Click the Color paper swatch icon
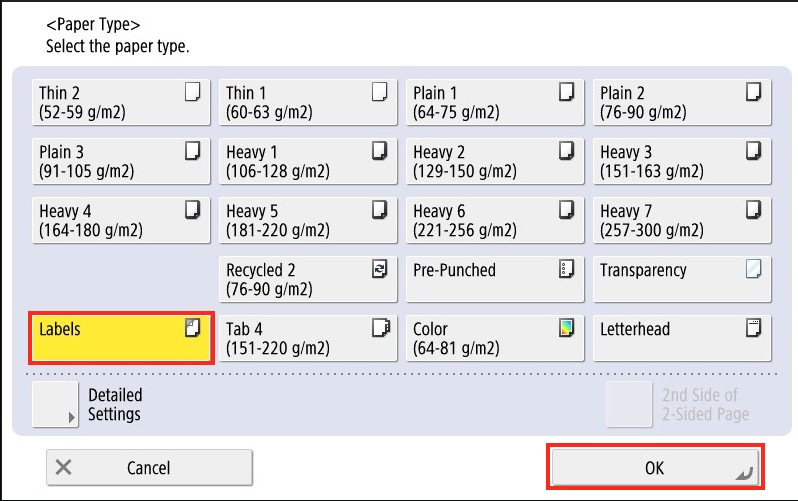This screenshot has width=798, height=501. tap(566, 327)
